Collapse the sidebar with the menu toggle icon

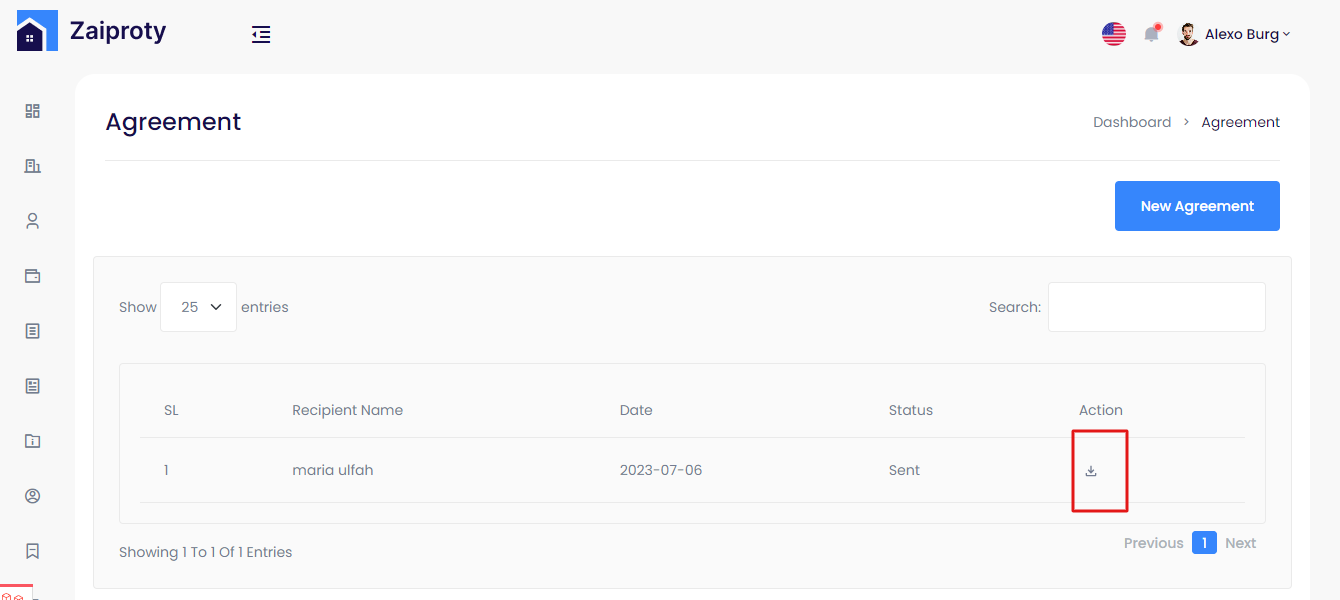(x=261, y=35)
